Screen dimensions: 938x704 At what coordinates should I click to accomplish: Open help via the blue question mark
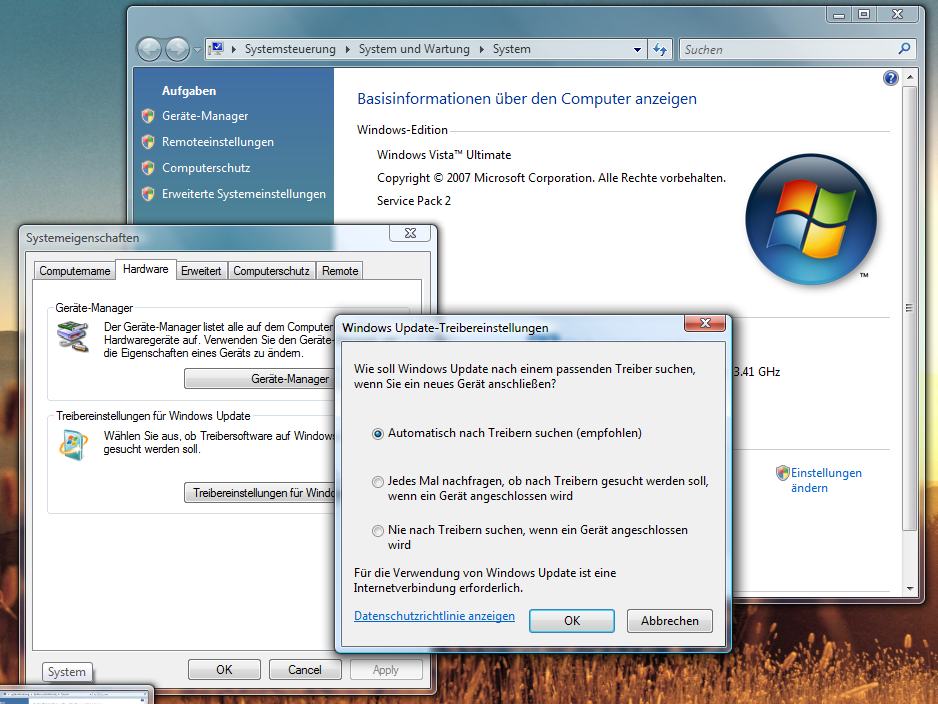click(x=891, y=78)
